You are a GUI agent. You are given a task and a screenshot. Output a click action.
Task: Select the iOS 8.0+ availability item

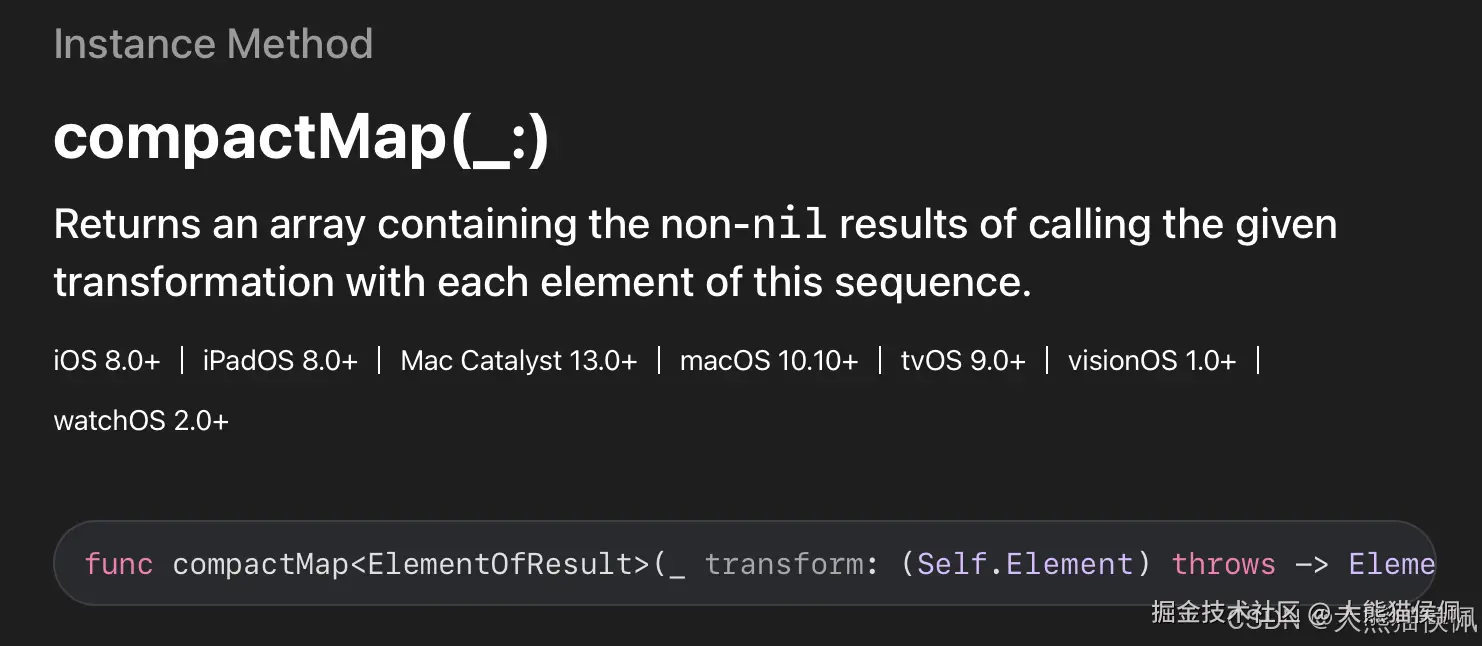107,361
